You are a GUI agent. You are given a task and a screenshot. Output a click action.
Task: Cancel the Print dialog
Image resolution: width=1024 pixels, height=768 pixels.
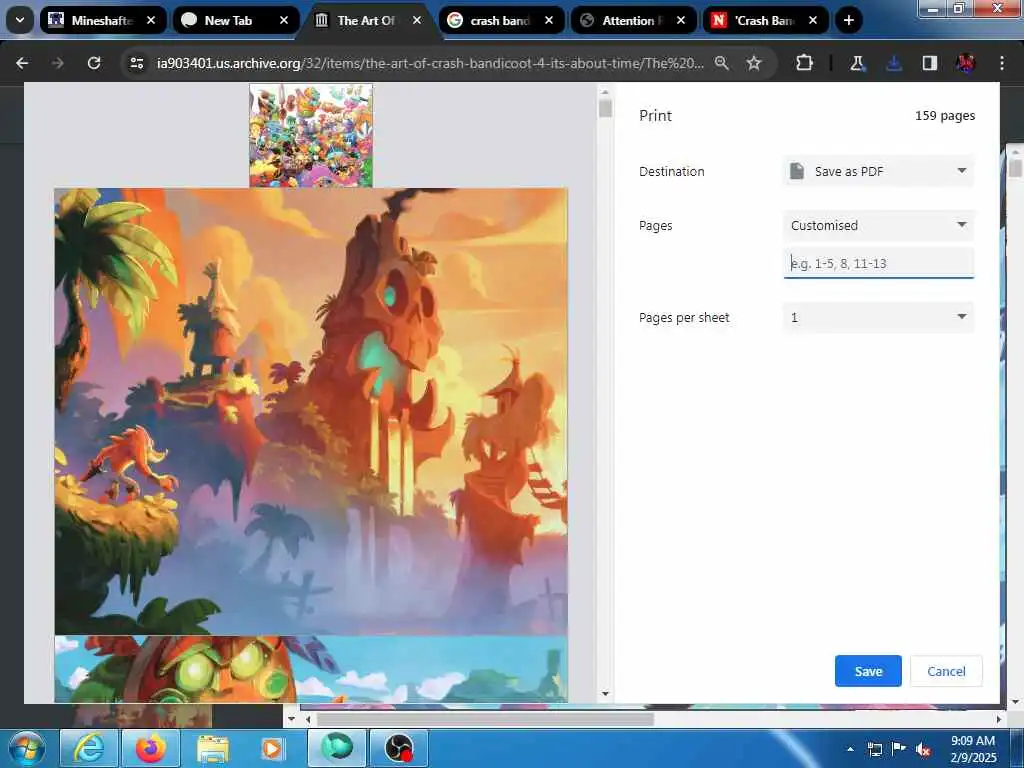point(946,671)
